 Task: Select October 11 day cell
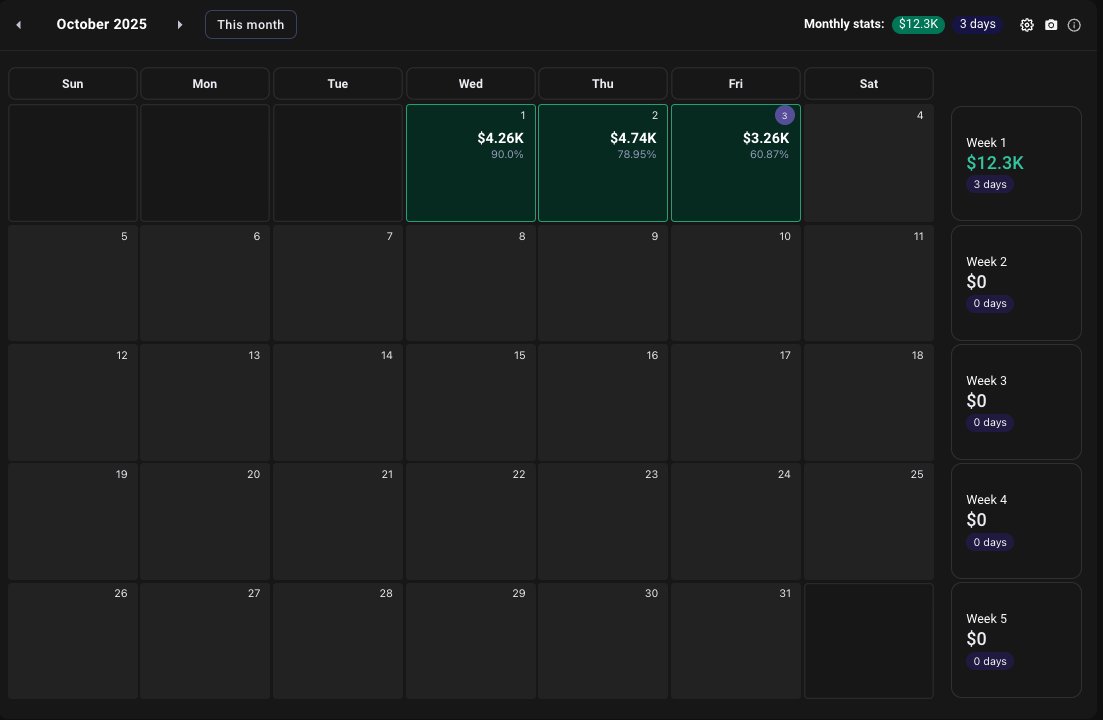[869, 283]
